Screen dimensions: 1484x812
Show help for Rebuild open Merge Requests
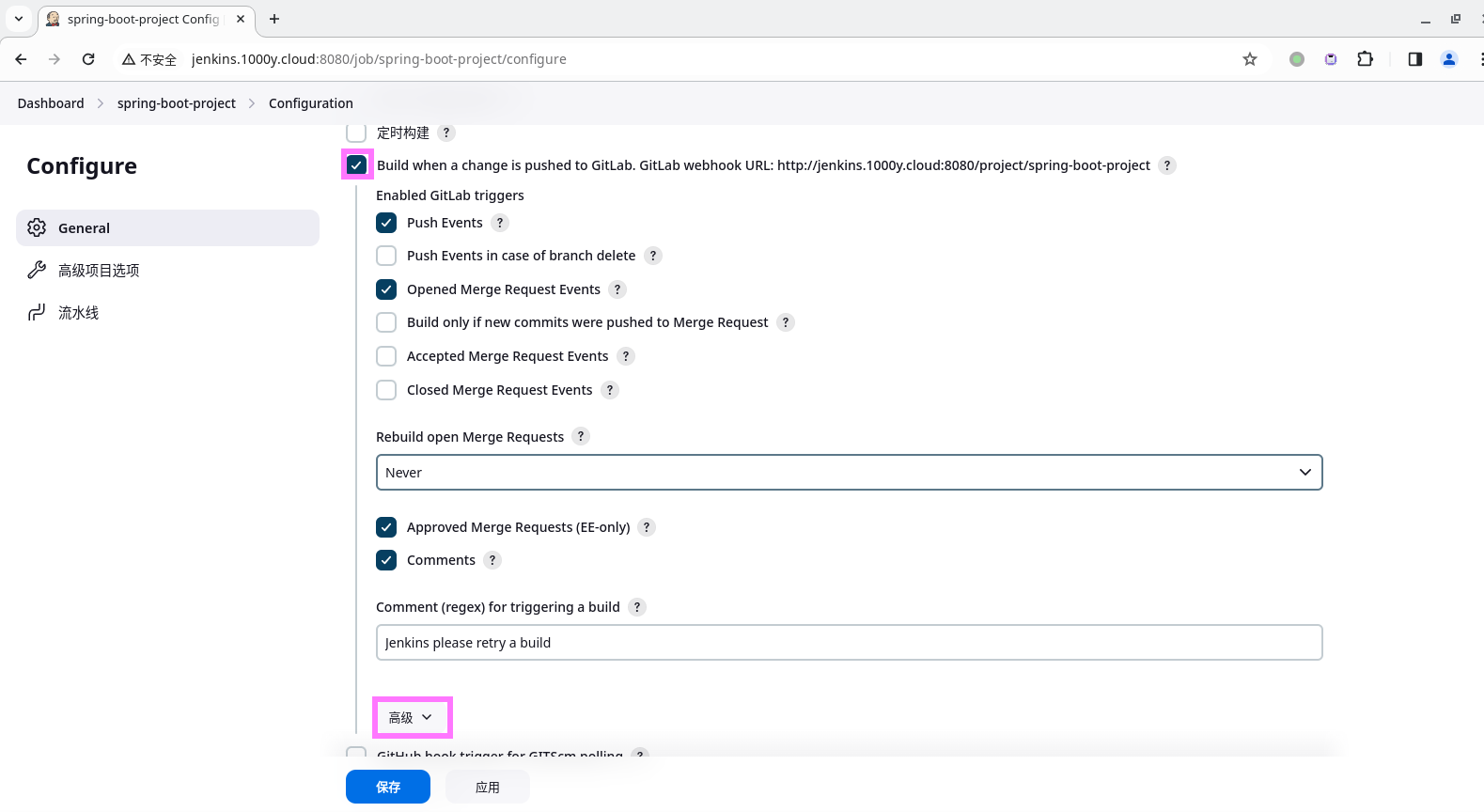[x=581, y=436]
